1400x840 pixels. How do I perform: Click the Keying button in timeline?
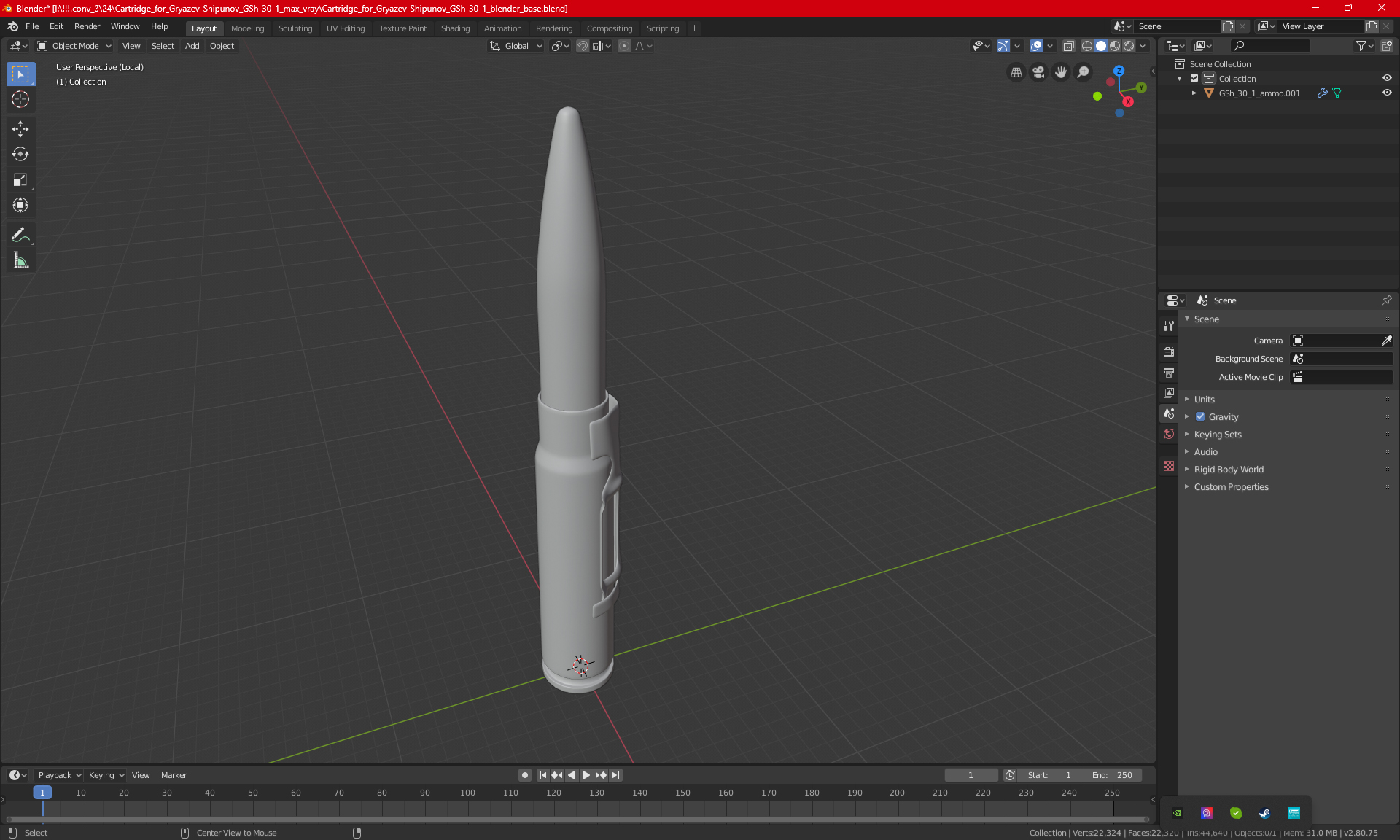tap(106, 775)
